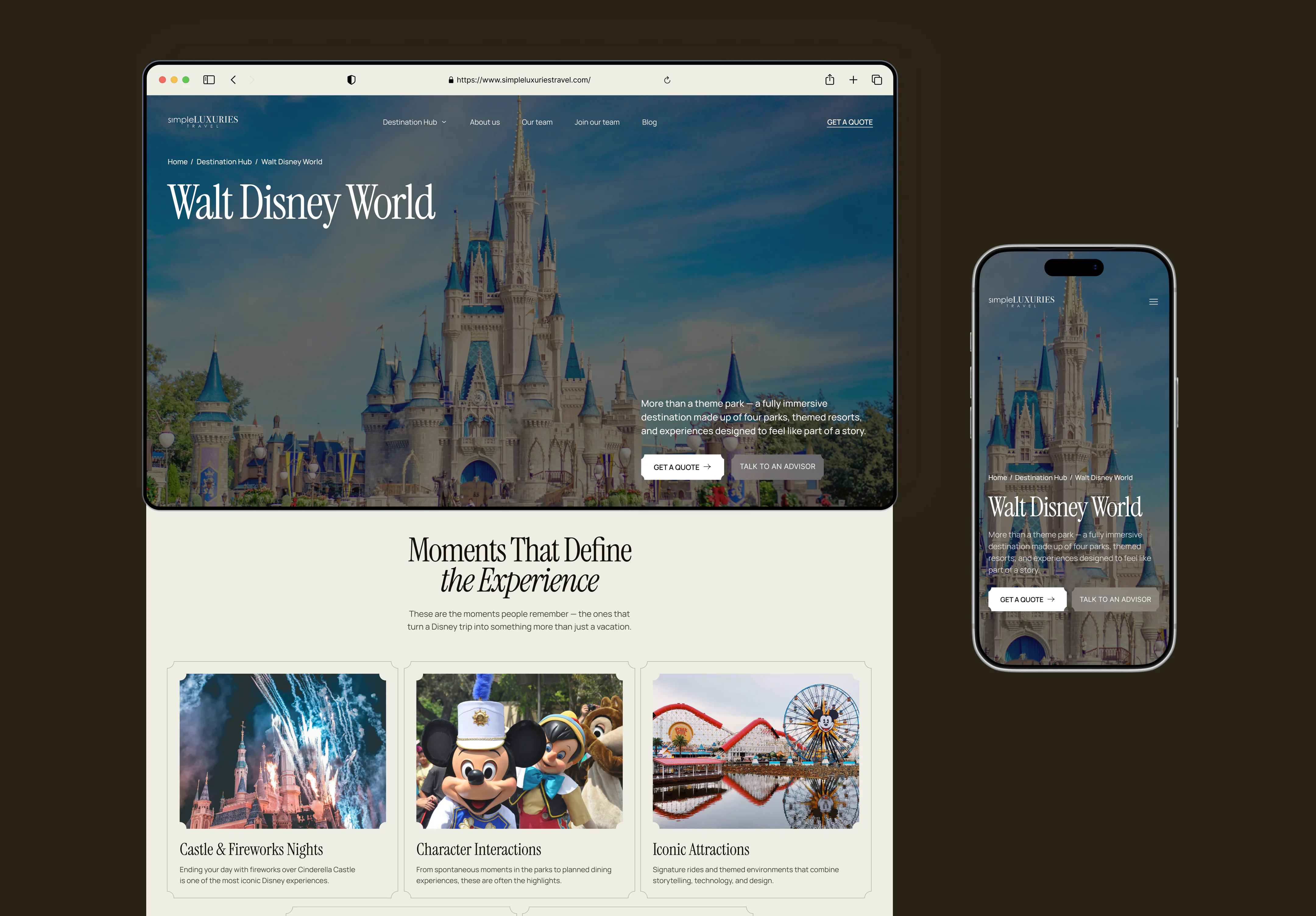The height and width of the screenshot is (916, 1316).
Task: Reload the page with the refresh icon
Action: pos(667,80)
